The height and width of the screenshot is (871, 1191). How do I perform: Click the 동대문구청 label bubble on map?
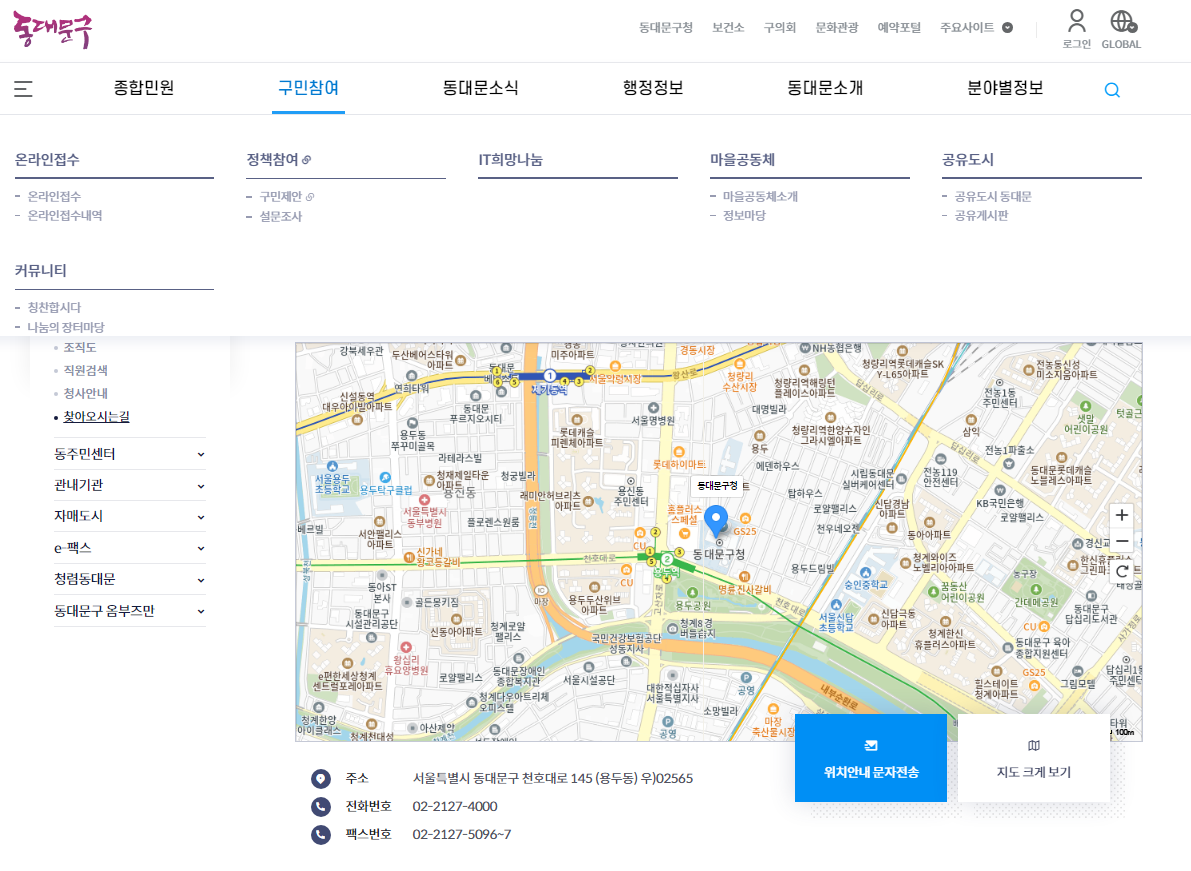point(717,485)
